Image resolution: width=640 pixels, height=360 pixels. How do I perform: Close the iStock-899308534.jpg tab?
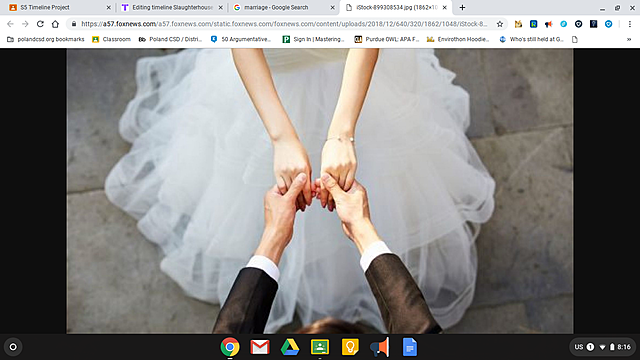tap(444, 7)
